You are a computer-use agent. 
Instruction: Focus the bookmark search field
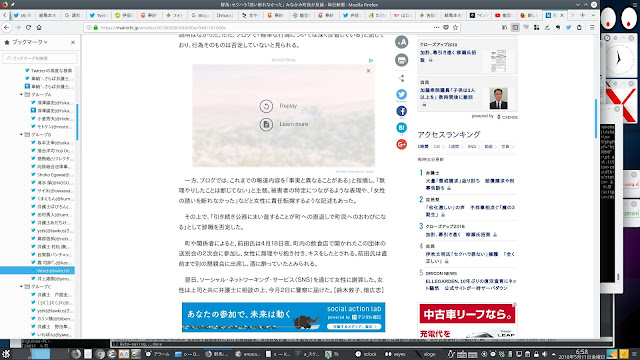point(40,58)
